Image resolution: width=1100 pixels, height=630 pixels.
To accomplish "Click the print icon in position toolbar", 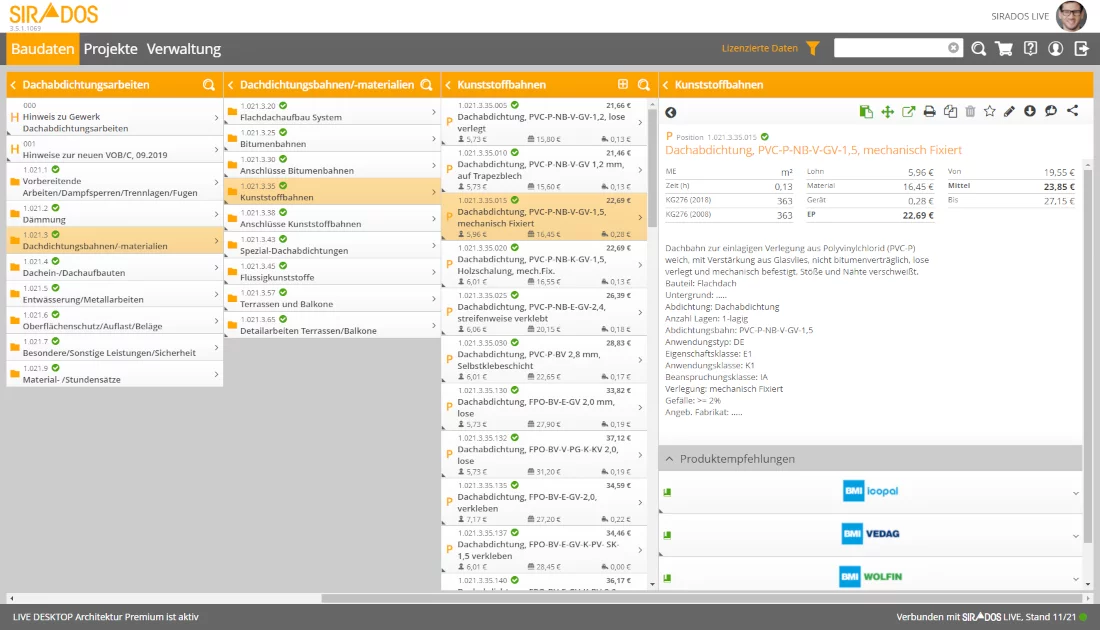I will click(x=929, y=112).
